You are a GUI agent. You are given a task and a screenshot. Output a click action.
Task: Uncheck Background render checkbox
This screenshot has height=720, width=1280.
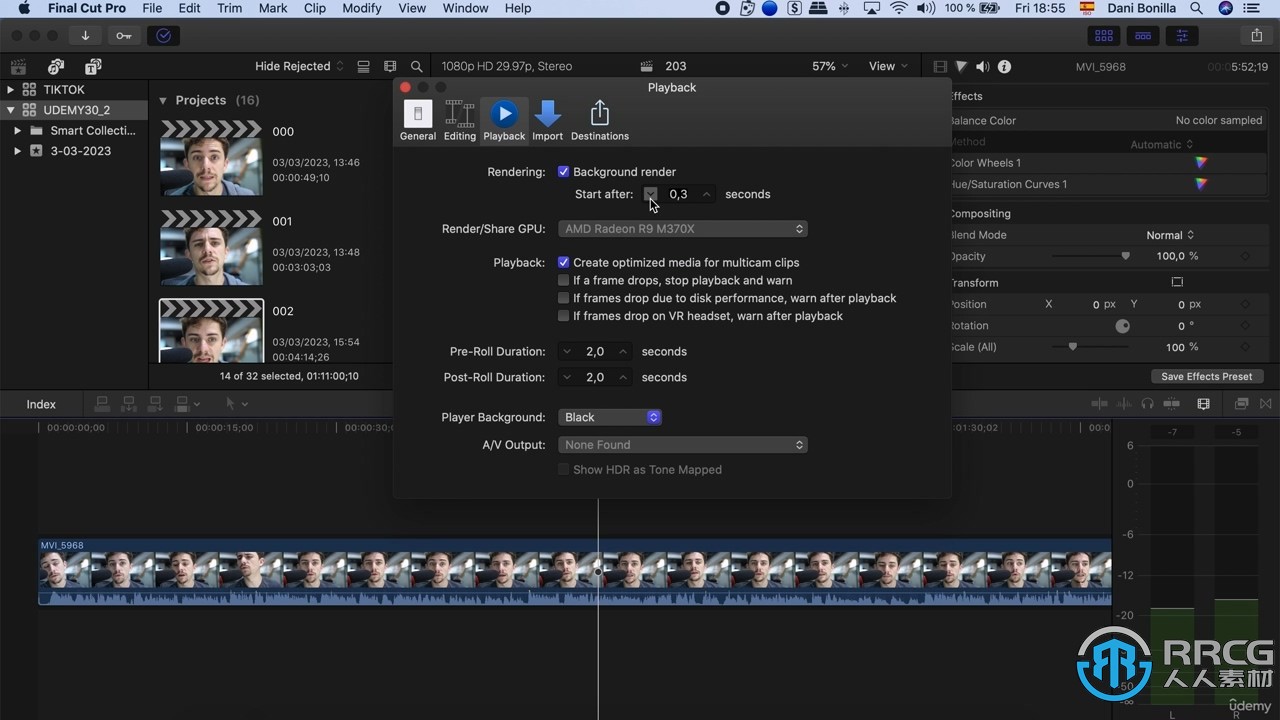(564, 172)
